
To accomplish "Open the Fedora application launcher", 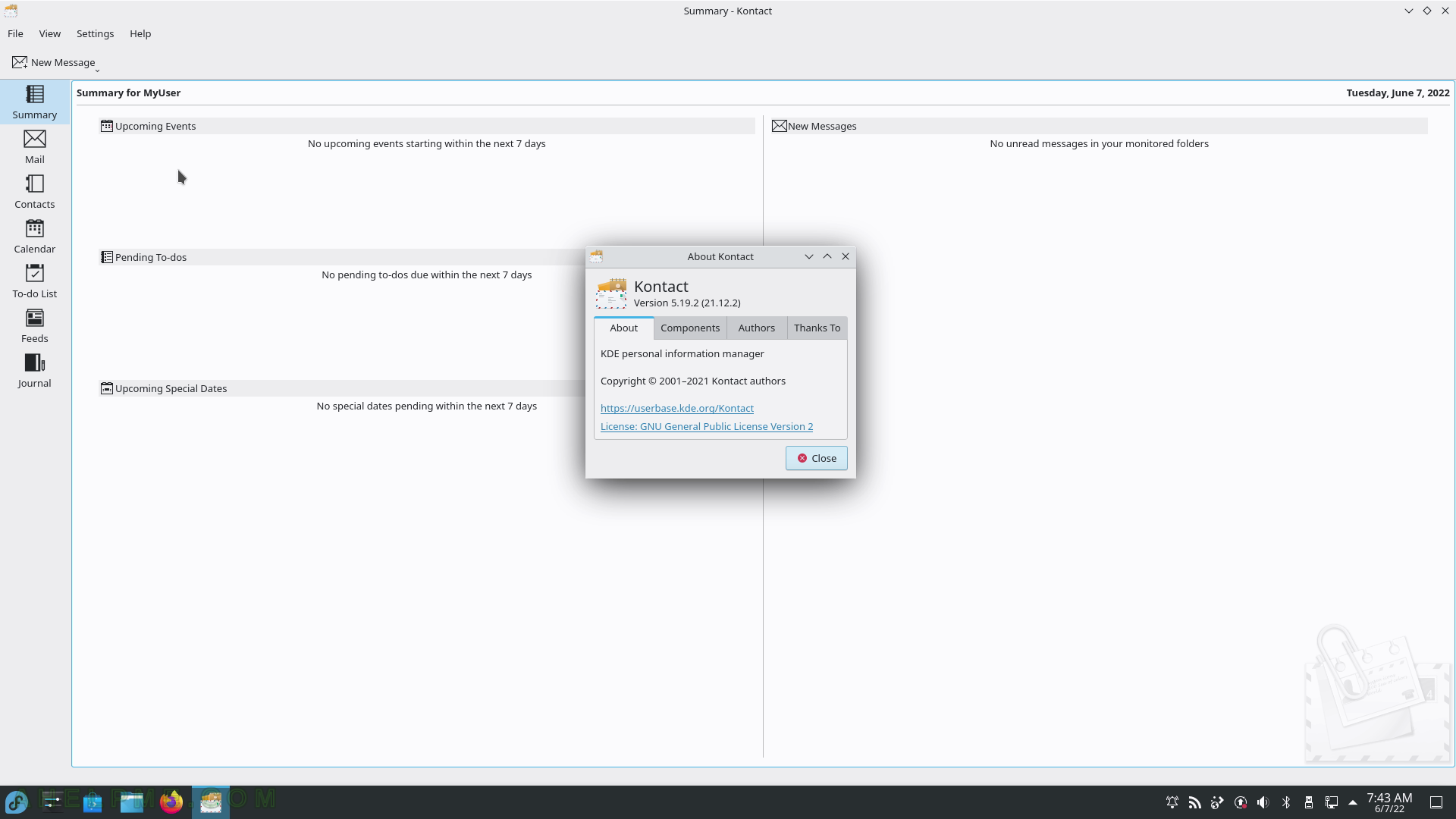I will (x=17, y=802).
